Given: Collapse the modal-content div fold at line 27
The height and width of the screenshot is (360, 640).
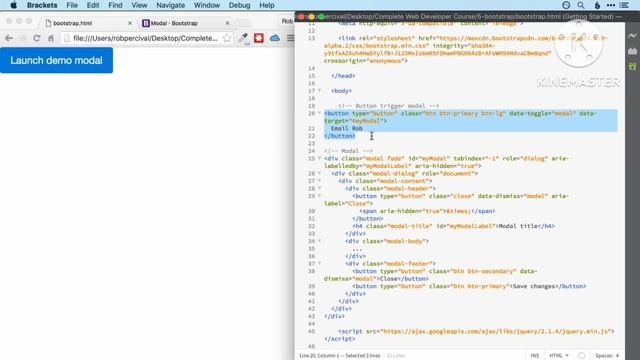Looking at the screenshot, I should tap(320, 181).
